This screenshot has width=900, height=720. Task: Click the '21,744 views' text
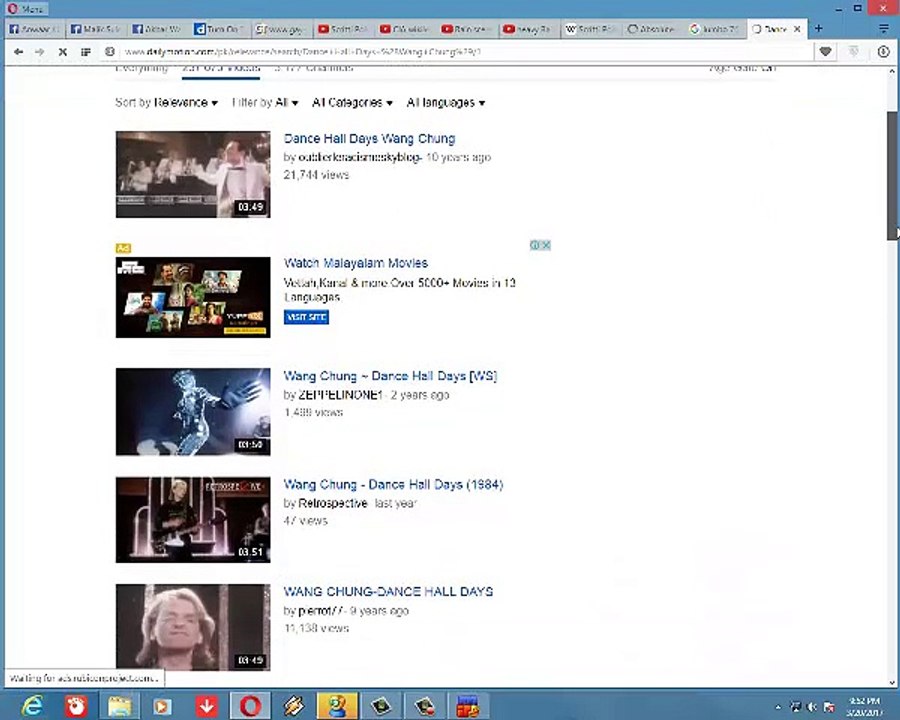pos(316,175)
